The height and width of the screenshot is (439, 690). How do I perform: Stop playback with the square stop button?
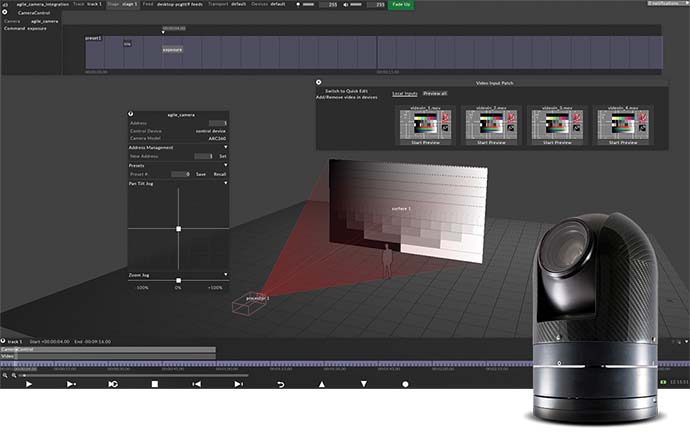click(x=154, y=384)
